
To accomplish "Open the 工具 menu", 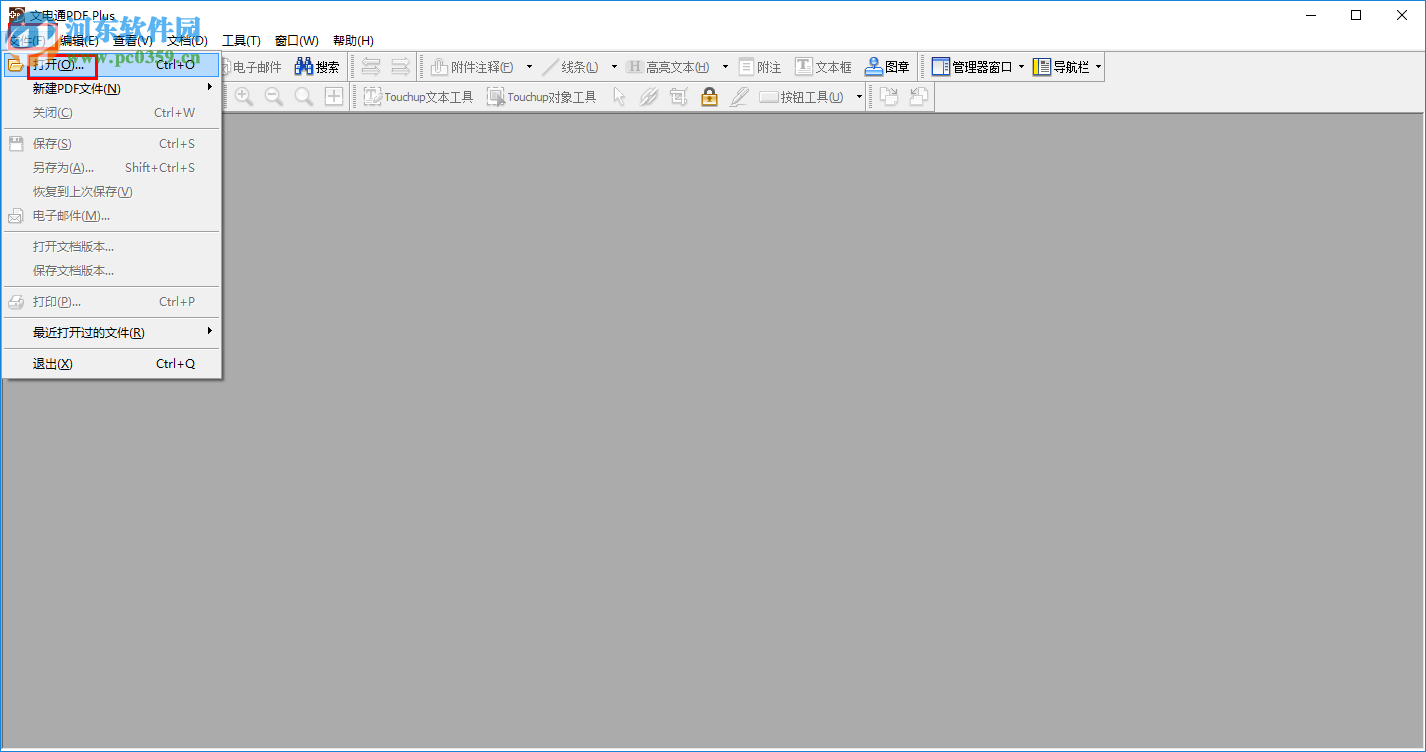I will (x=240, y=40).
